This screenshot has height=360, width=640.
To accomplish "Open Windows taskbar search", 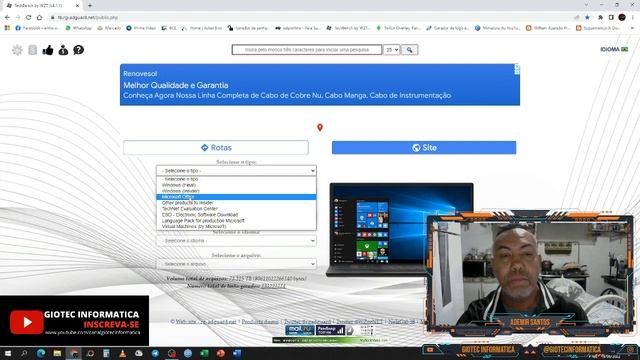I will point(24,353).
